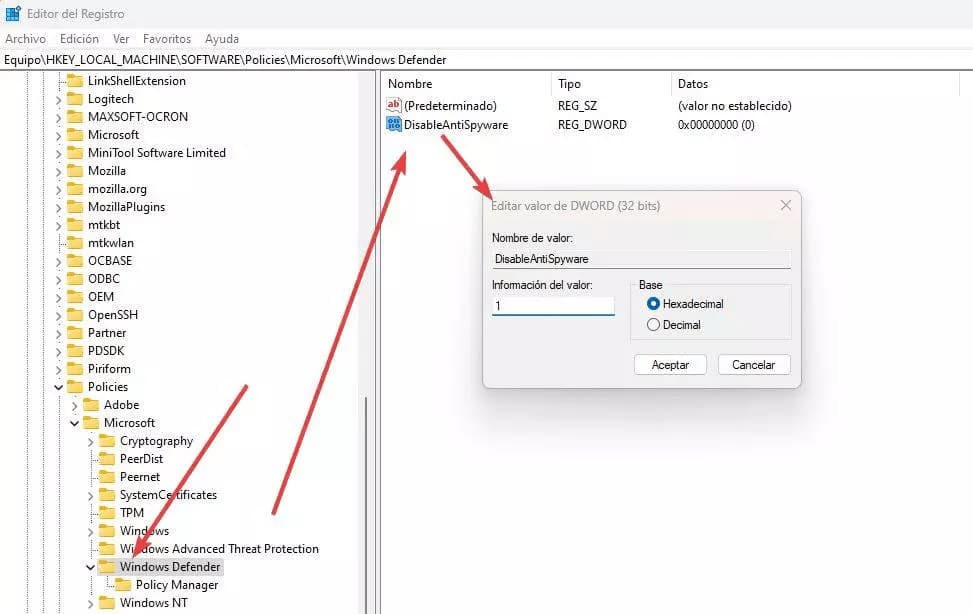Click the OCBASE folder icon
Viewport: 973px width, 614px height.
click(75, 261)
